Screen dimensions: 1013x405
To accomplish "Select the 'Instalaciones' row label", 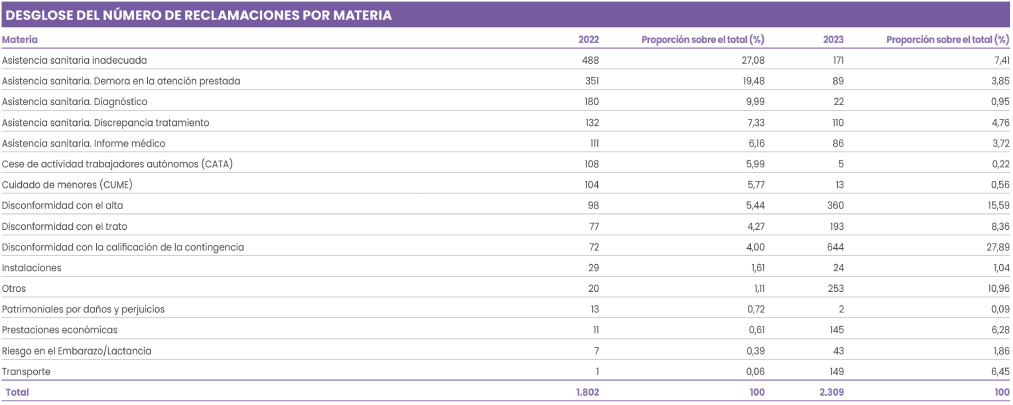I will [32, 268].
